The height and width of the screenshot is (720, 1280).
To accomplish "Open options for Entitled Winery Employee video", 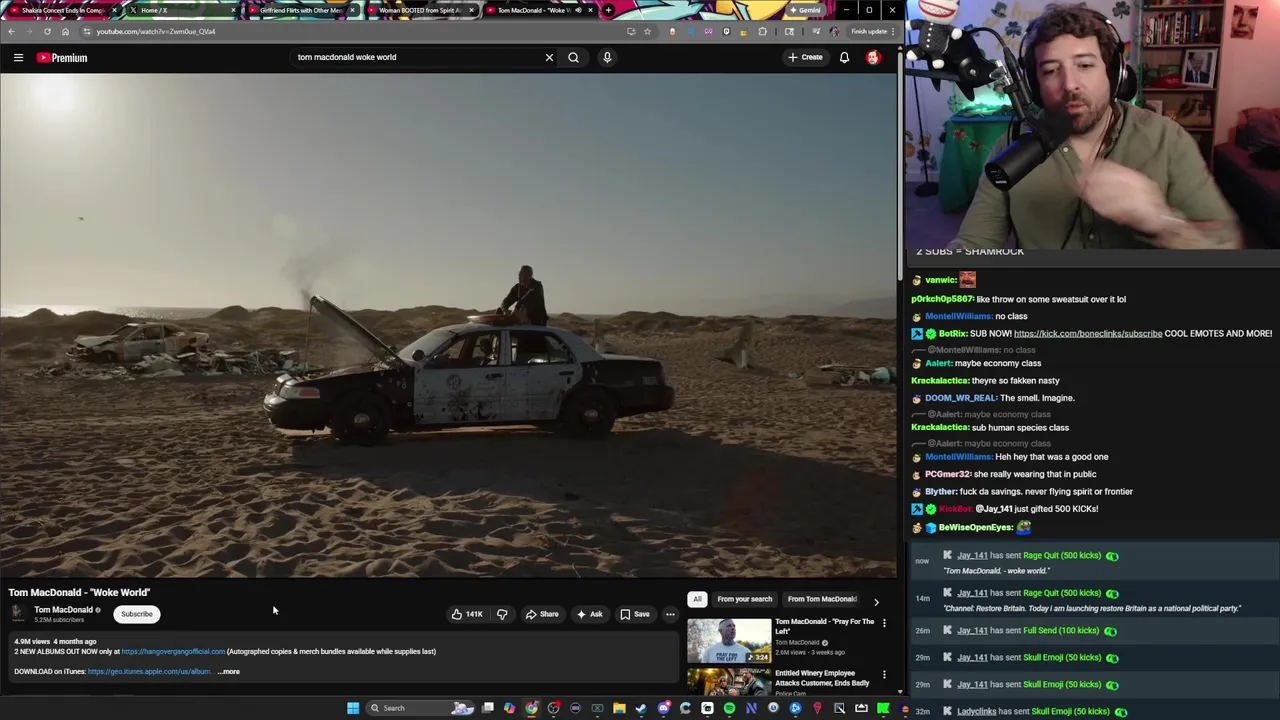I will click(884, 675).
